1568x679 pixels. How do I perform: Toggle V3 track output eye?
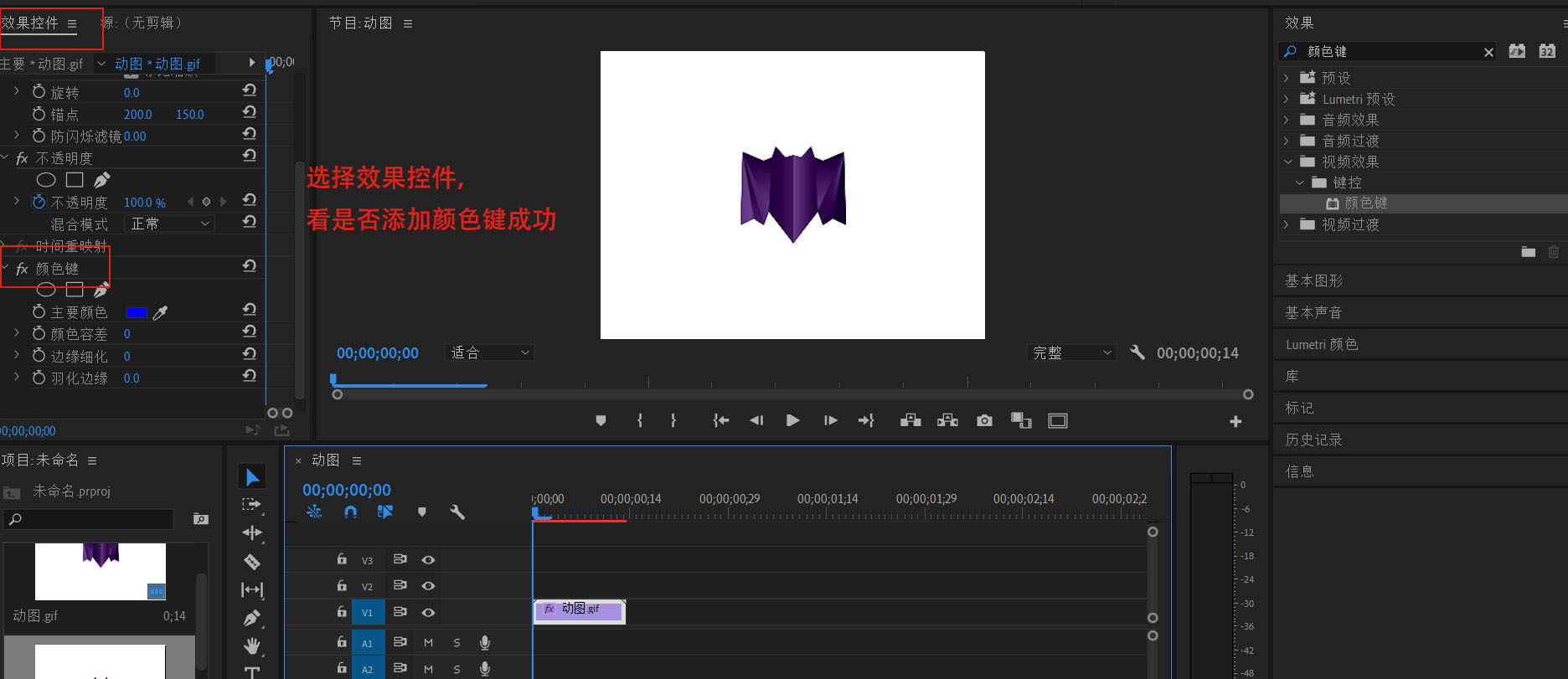(x=428, y=559)
